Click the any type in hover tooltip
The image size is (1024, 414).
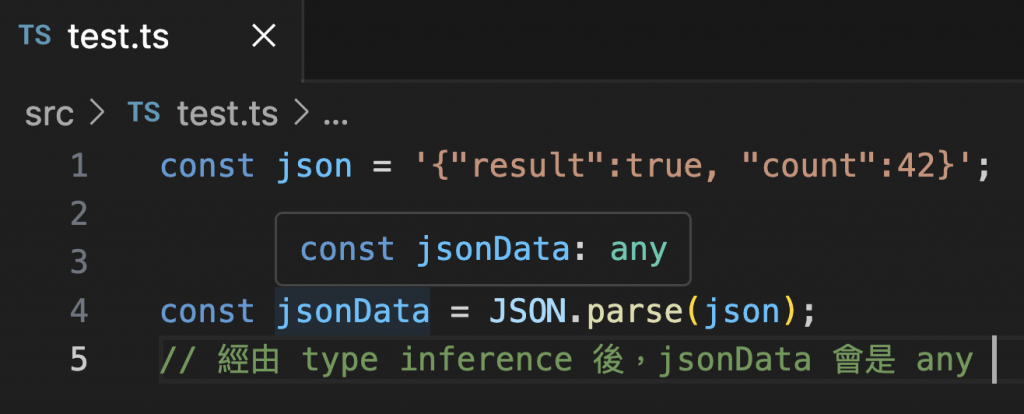(639, 249)
